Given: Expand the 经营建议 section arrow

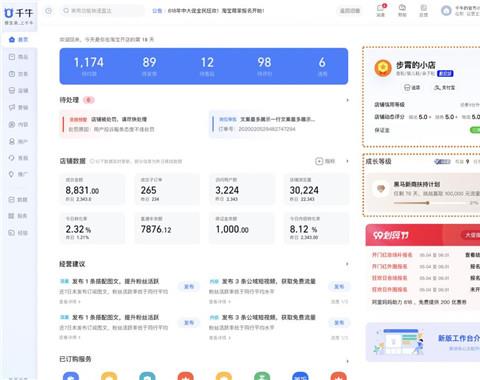Looking at the screenshot, I should [x=347, y=264].
